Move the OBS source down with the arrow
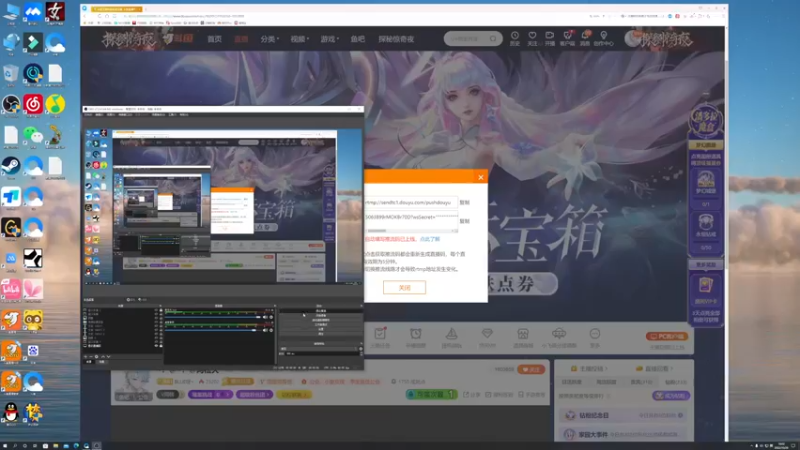 tap(109, 357)
